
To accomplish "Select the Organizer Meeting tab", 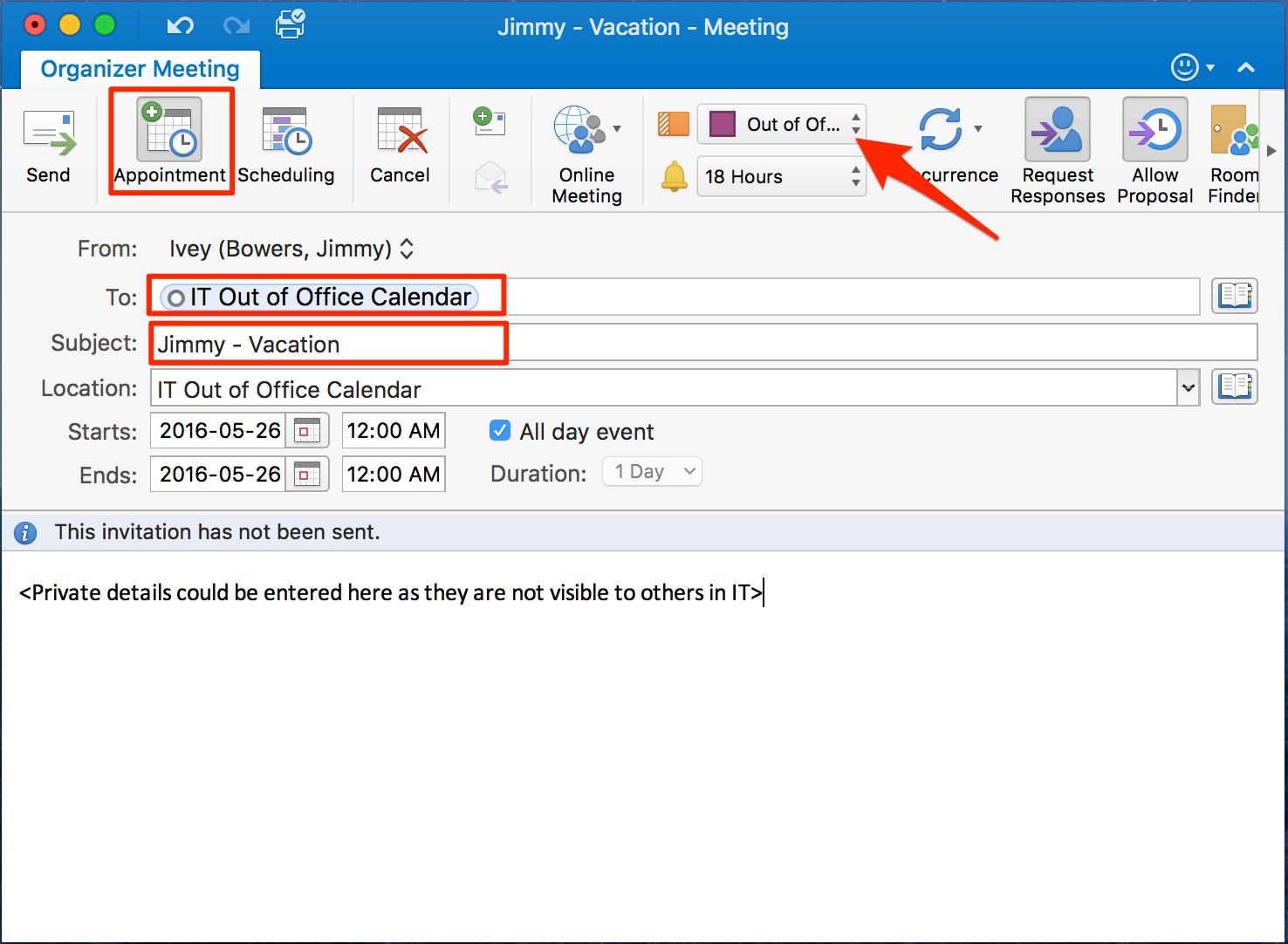I will (140, 69).
